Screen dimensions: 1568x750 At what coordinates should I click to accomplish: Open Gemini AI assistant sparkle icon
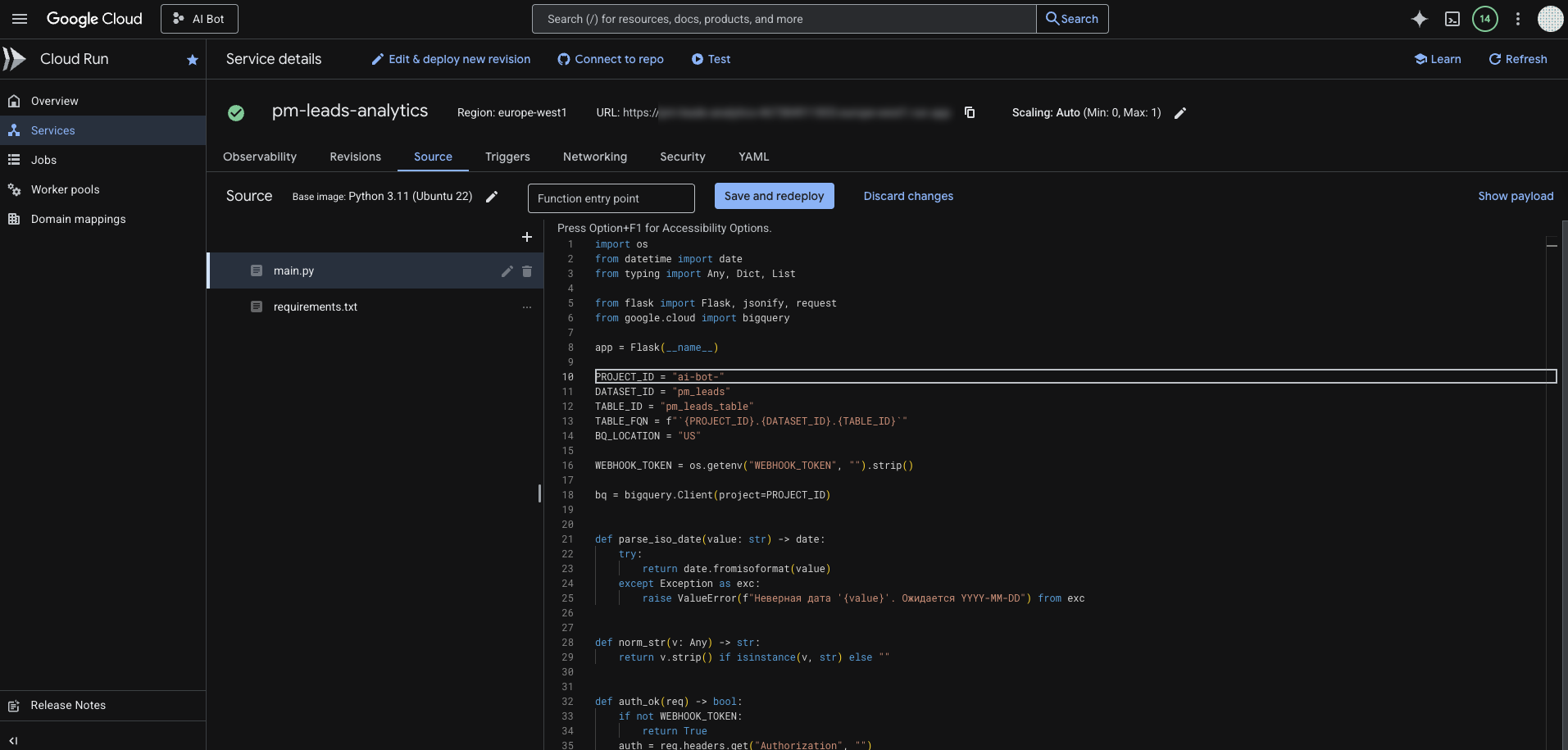[1419, 19]
